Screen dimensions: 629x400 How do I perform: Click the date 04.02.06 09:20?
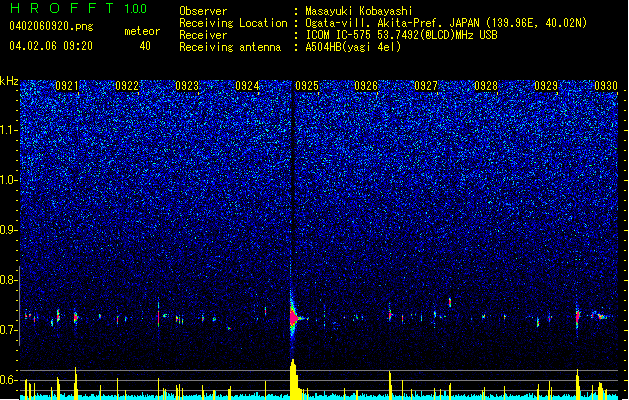tap(51, 46)
